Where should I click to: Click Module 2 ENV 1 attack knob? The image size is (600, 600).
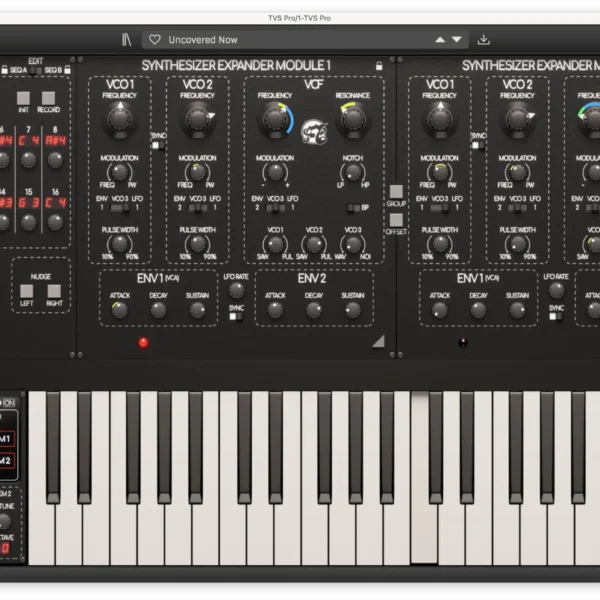pos(440,310)
